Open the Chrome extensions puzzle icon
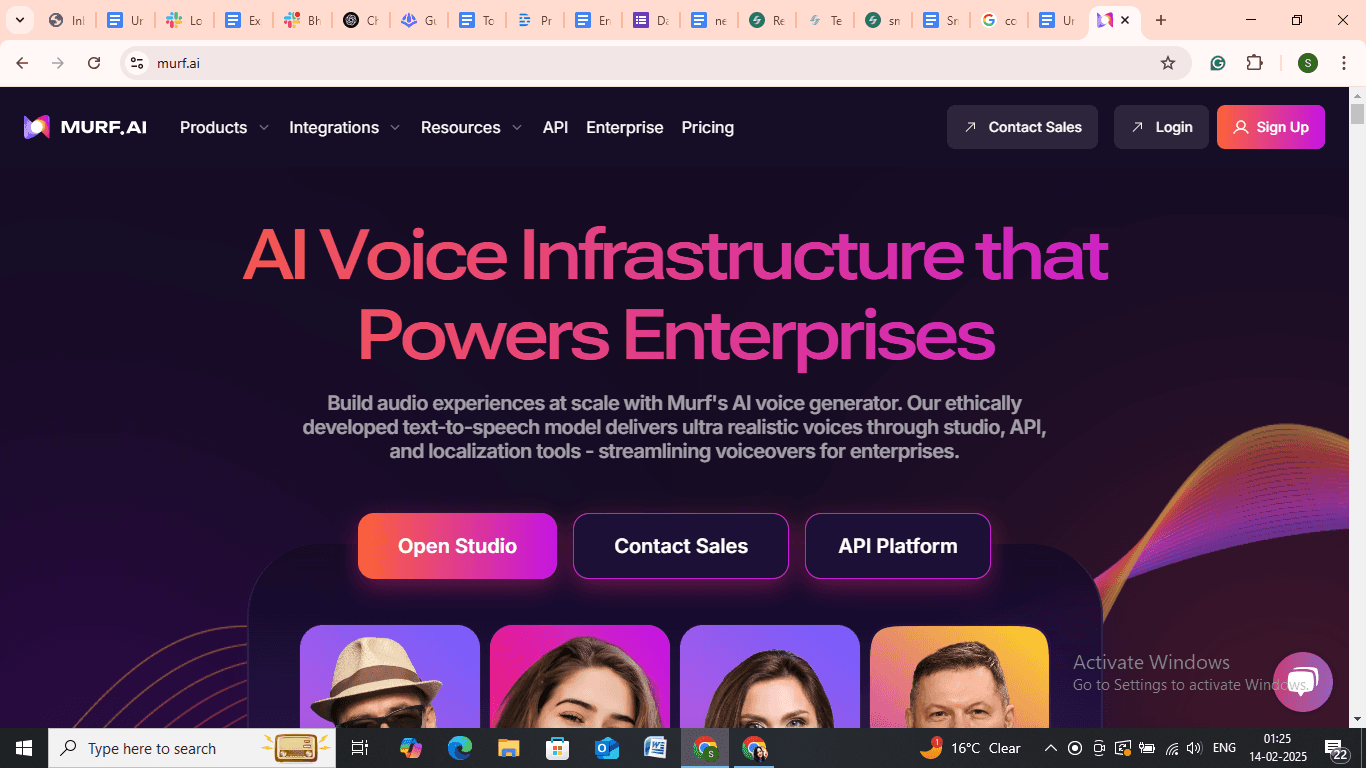The height and width of the screenshot is (768, 1366). (x=1255, y=63)
